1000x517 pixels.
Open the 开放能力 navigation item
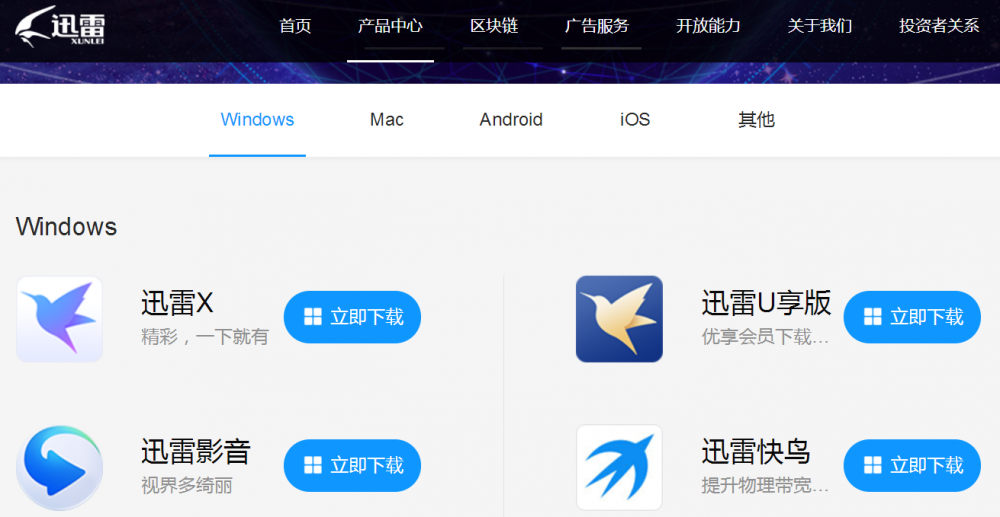click(708, 26)
